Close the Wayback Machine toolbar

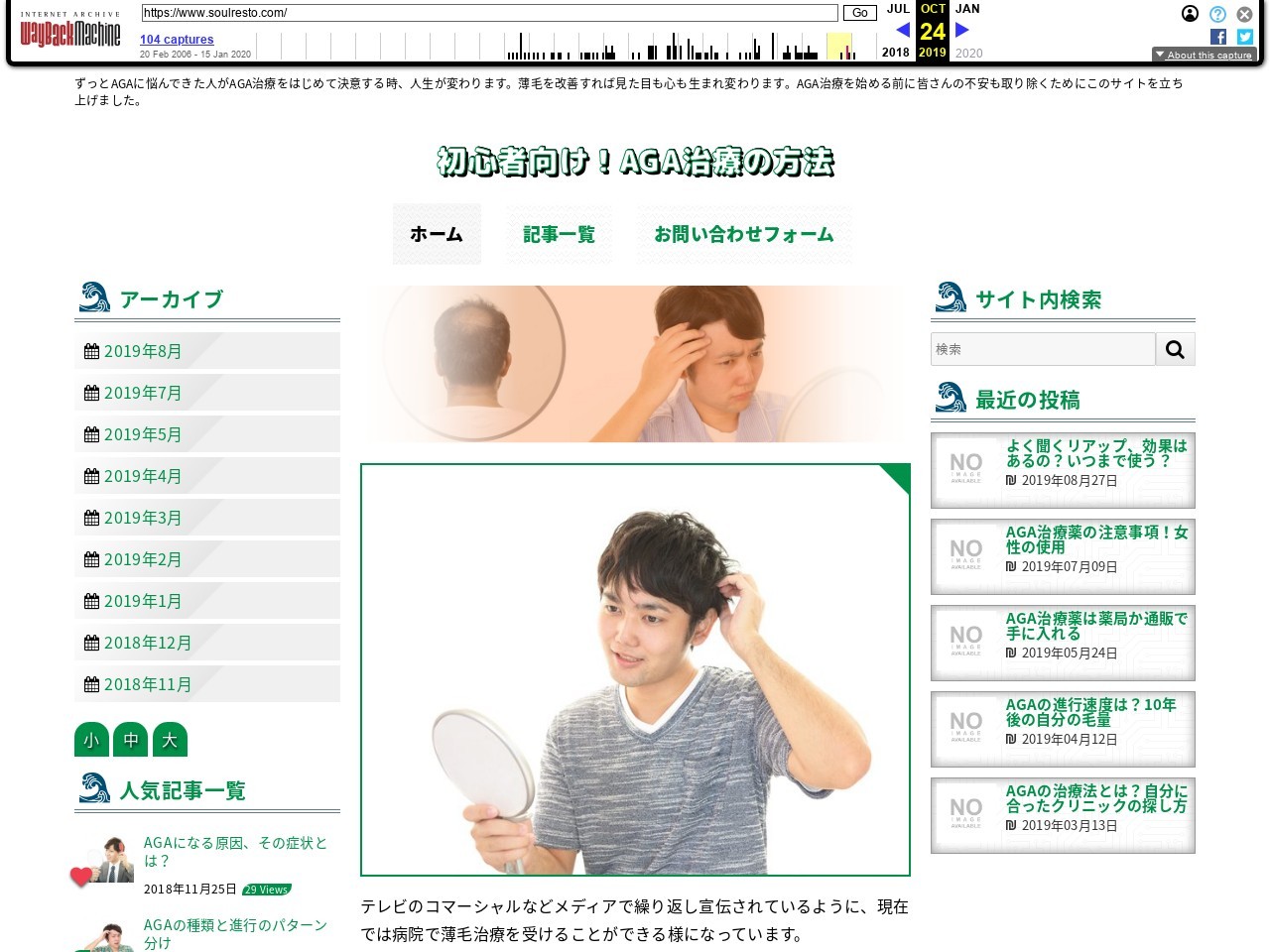click(x=1244, y=14)
